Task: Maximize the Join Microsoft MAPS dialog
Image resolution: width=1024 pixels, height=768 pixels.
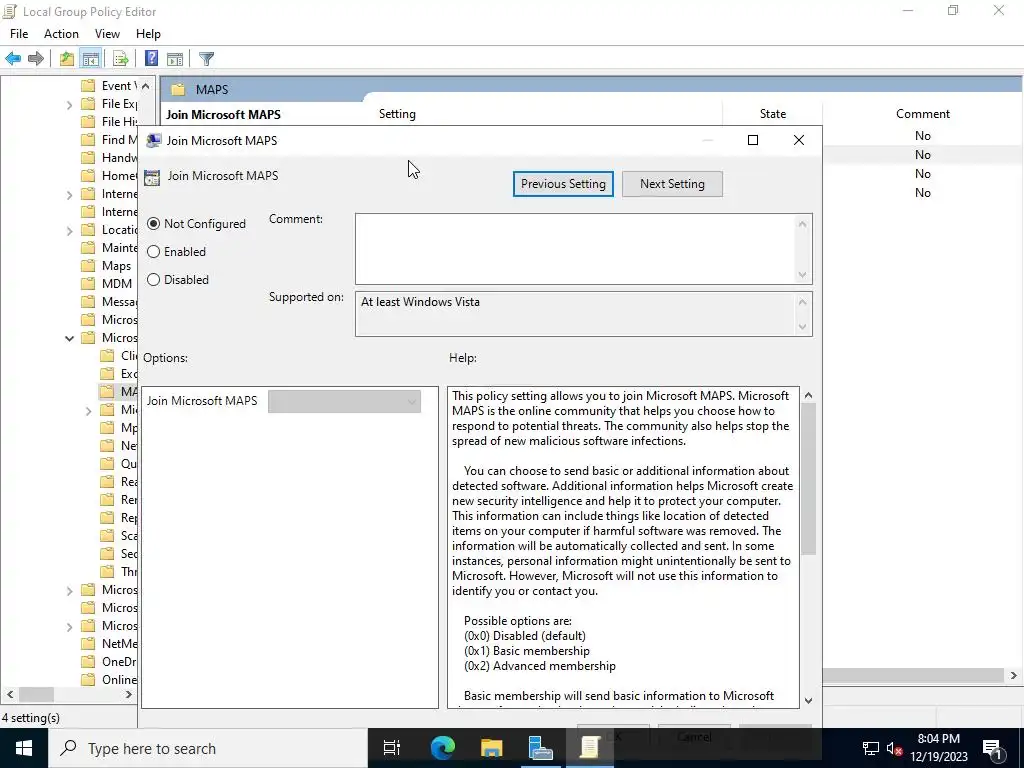Action: tap(753, 140)
